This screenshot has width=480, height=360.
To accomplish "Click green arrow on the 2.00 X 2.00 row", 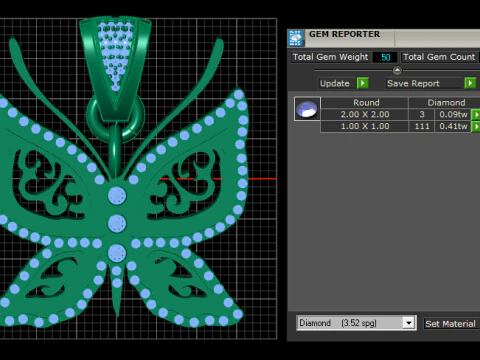I will tap(476, 115).
